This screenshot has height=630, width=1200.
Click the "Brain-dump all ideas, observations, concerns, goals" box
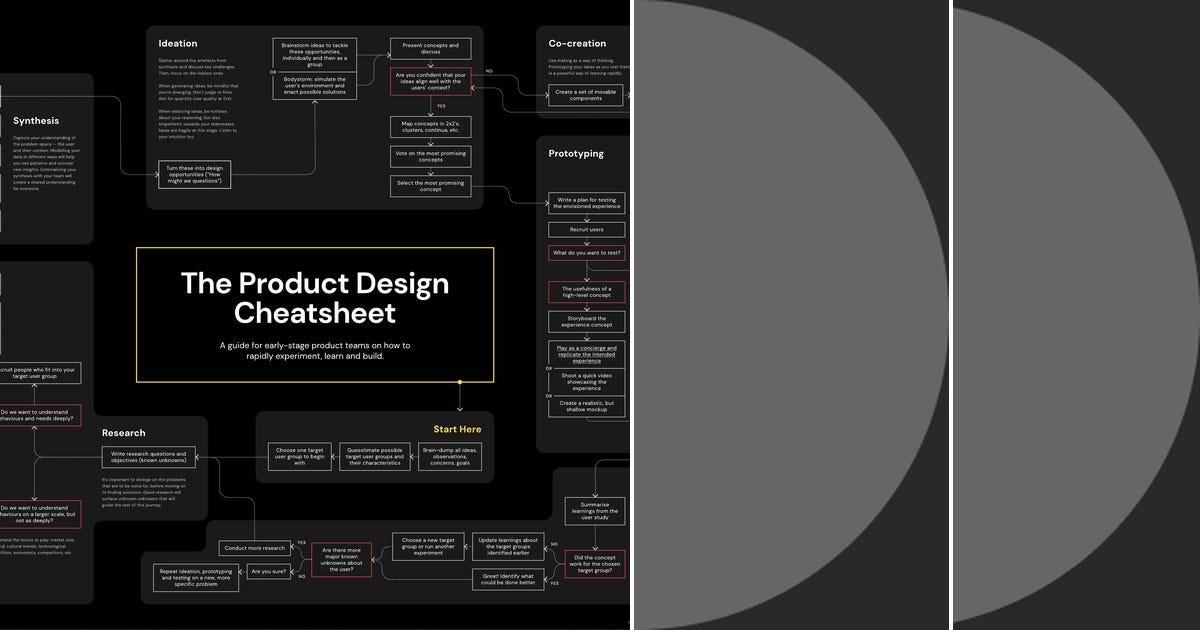click(x=450, y=458)
